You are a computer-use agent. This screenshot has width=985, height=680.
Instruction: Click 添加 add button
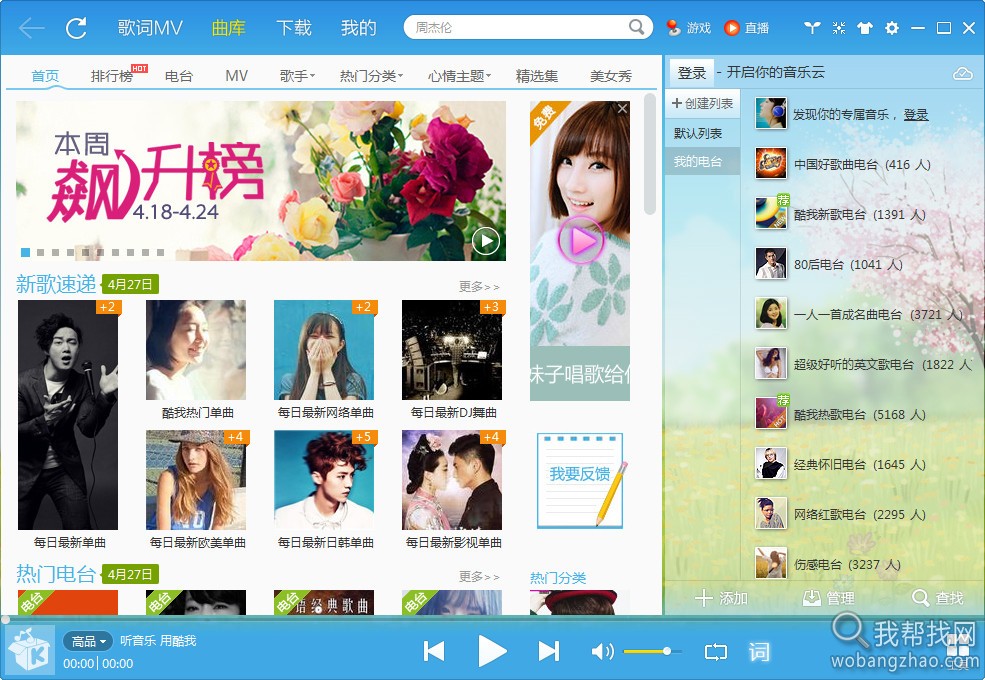pos(721,598)
